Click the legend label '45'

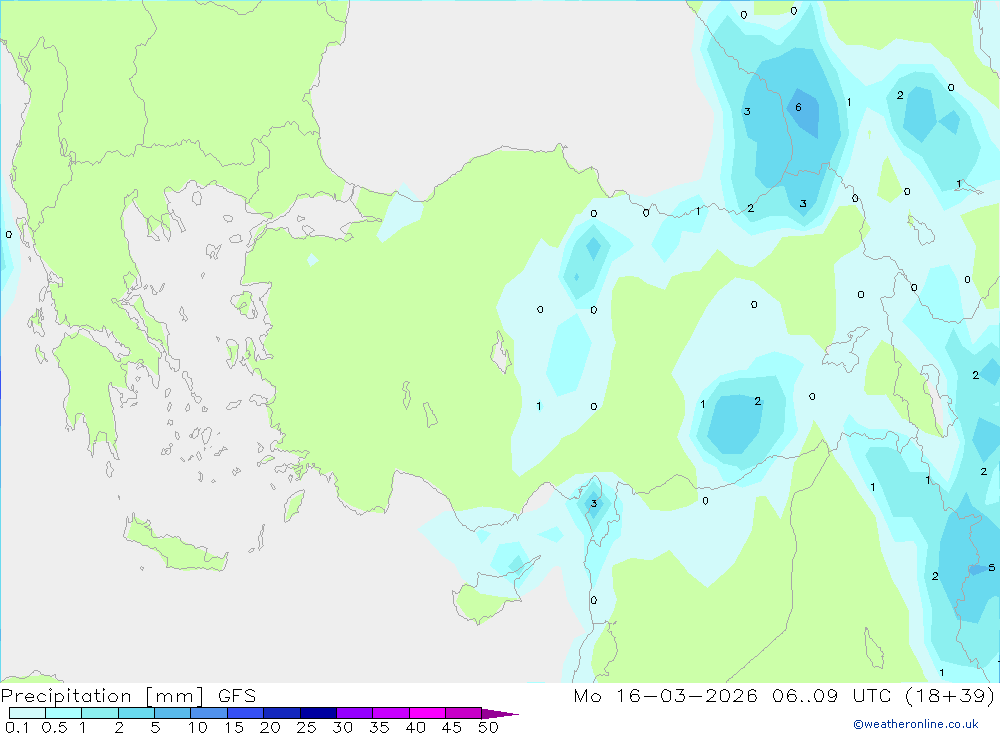click(x=452, y=727)
